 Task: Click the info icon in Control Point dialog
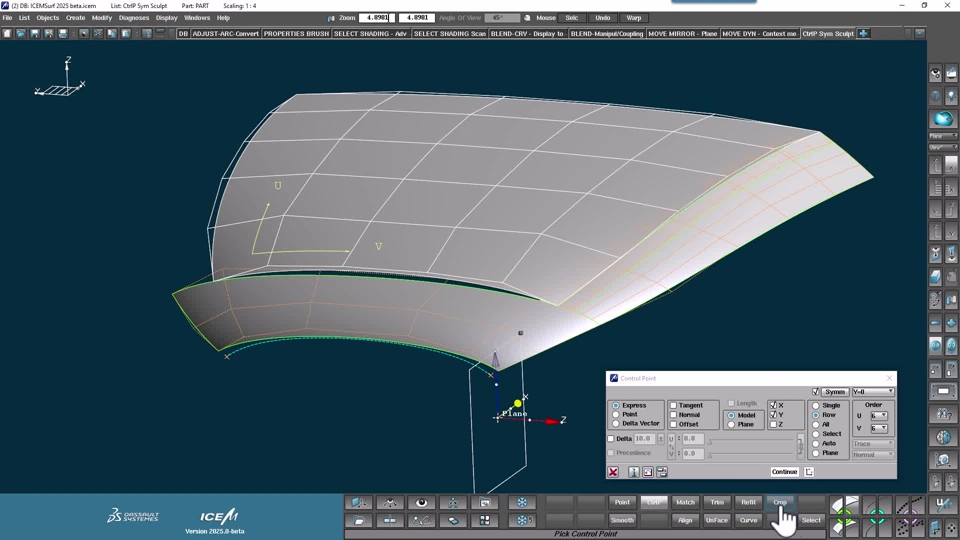[x=633, y=472]
